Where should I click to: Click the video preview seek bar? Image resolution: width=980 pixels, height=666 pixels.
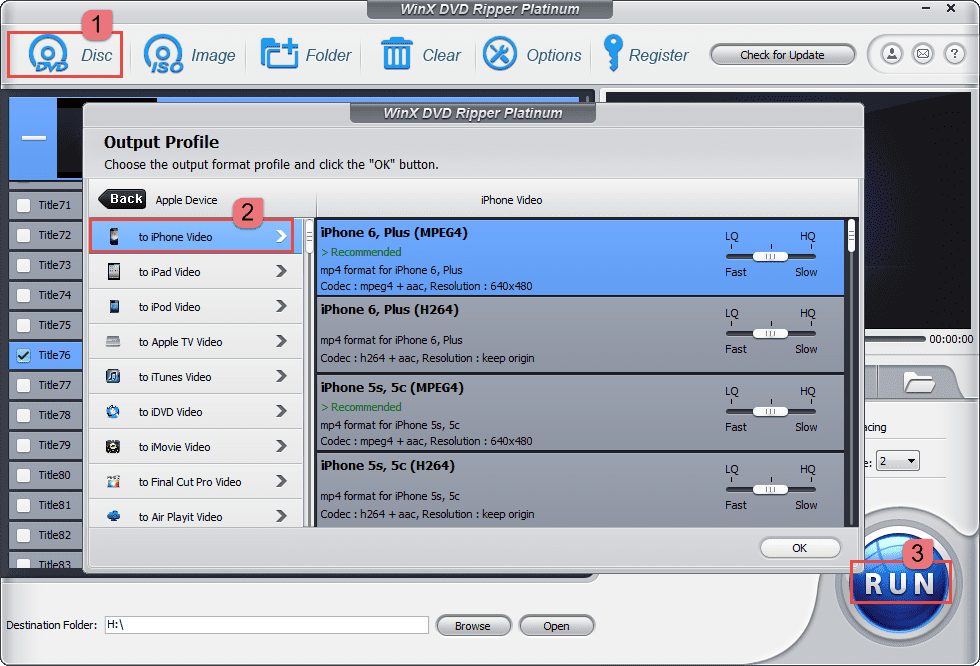click(895, 339)
